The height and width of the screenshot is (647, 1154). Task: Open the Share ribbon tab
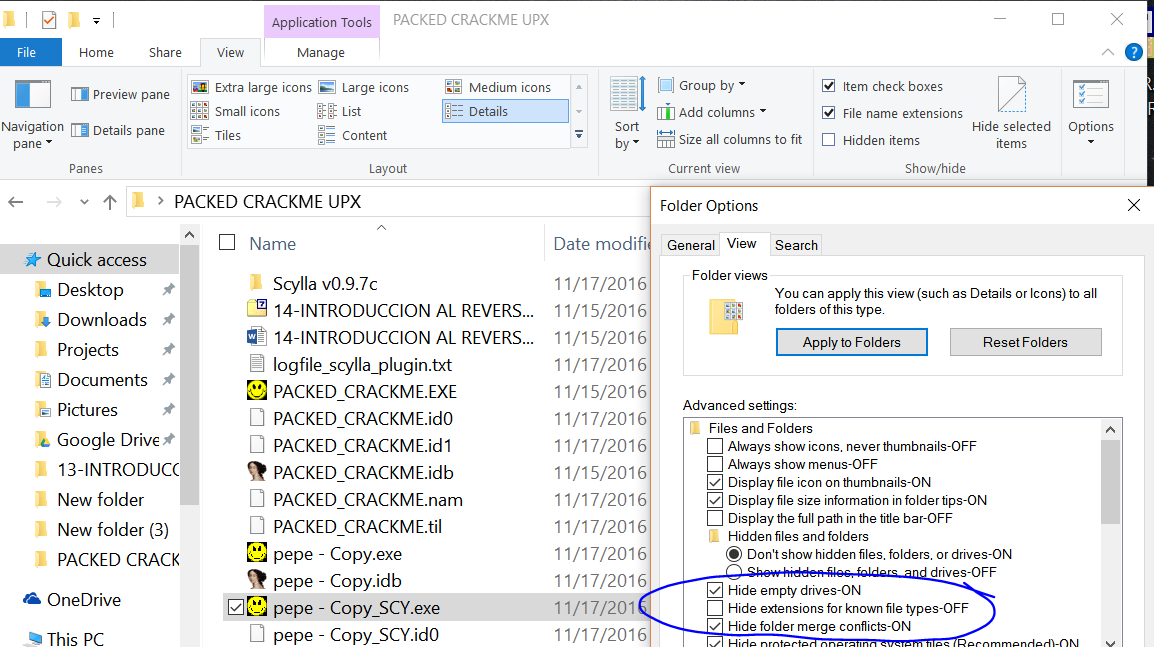165,53
